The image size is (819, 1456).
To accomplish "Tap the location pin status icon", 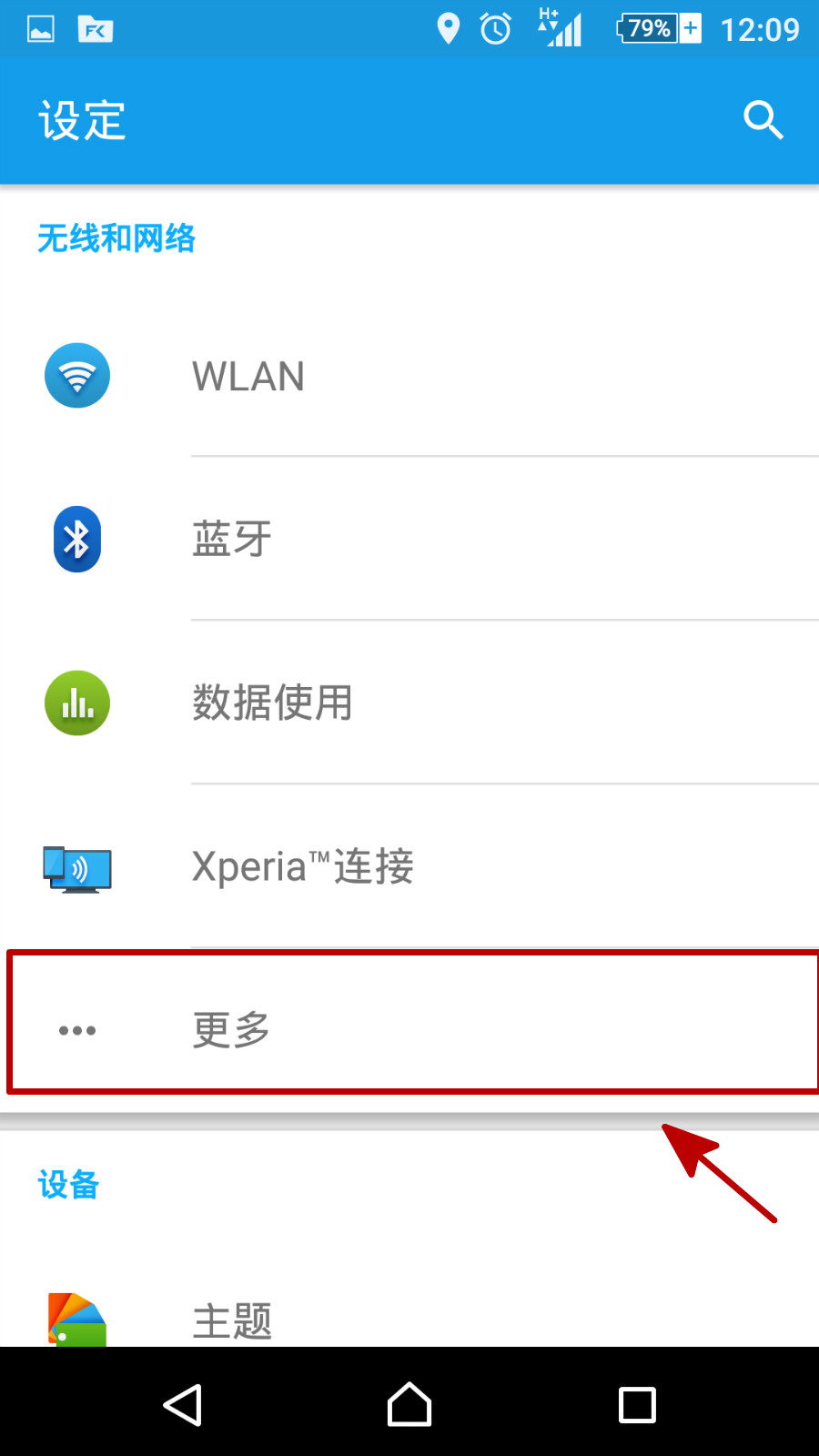I will tap(448, 28).
